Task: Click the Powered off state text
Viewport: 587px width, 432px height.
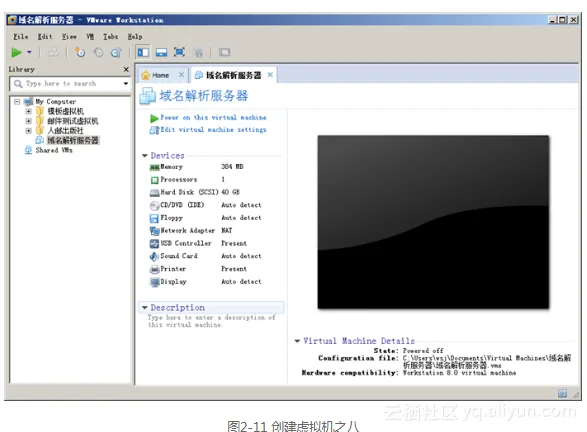Action: click(423, 351)
